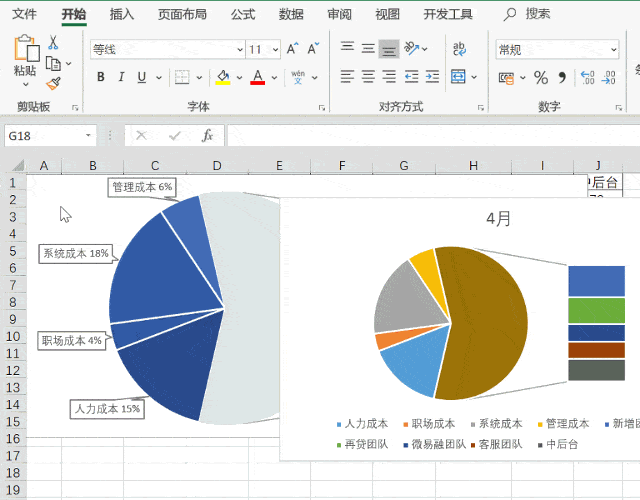Viewport: 640px width, 500px height.
Task: Open the font name dropdown 等线
Action: 240,50
